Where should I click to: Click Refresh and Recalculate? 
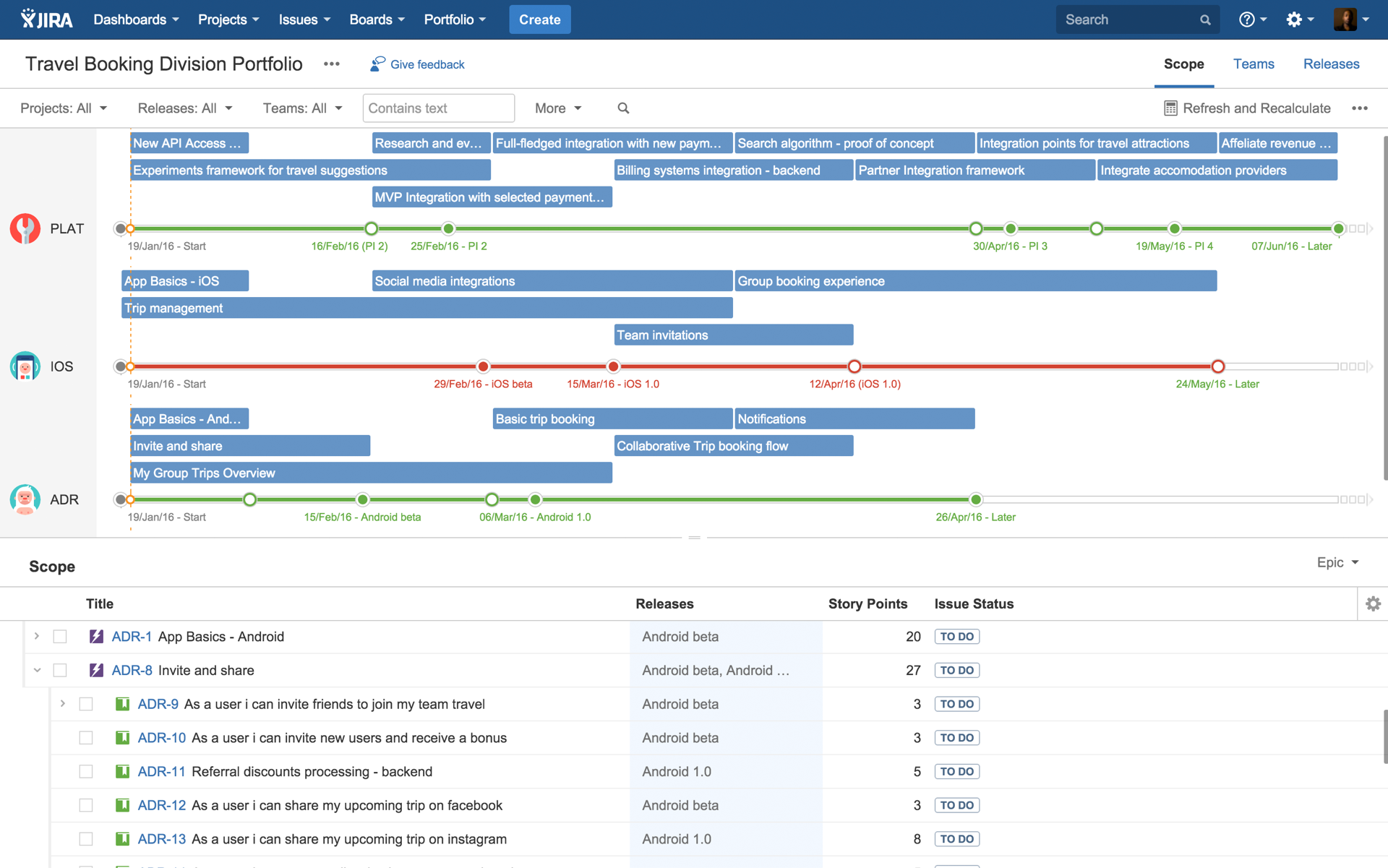tap(1256, 108)
